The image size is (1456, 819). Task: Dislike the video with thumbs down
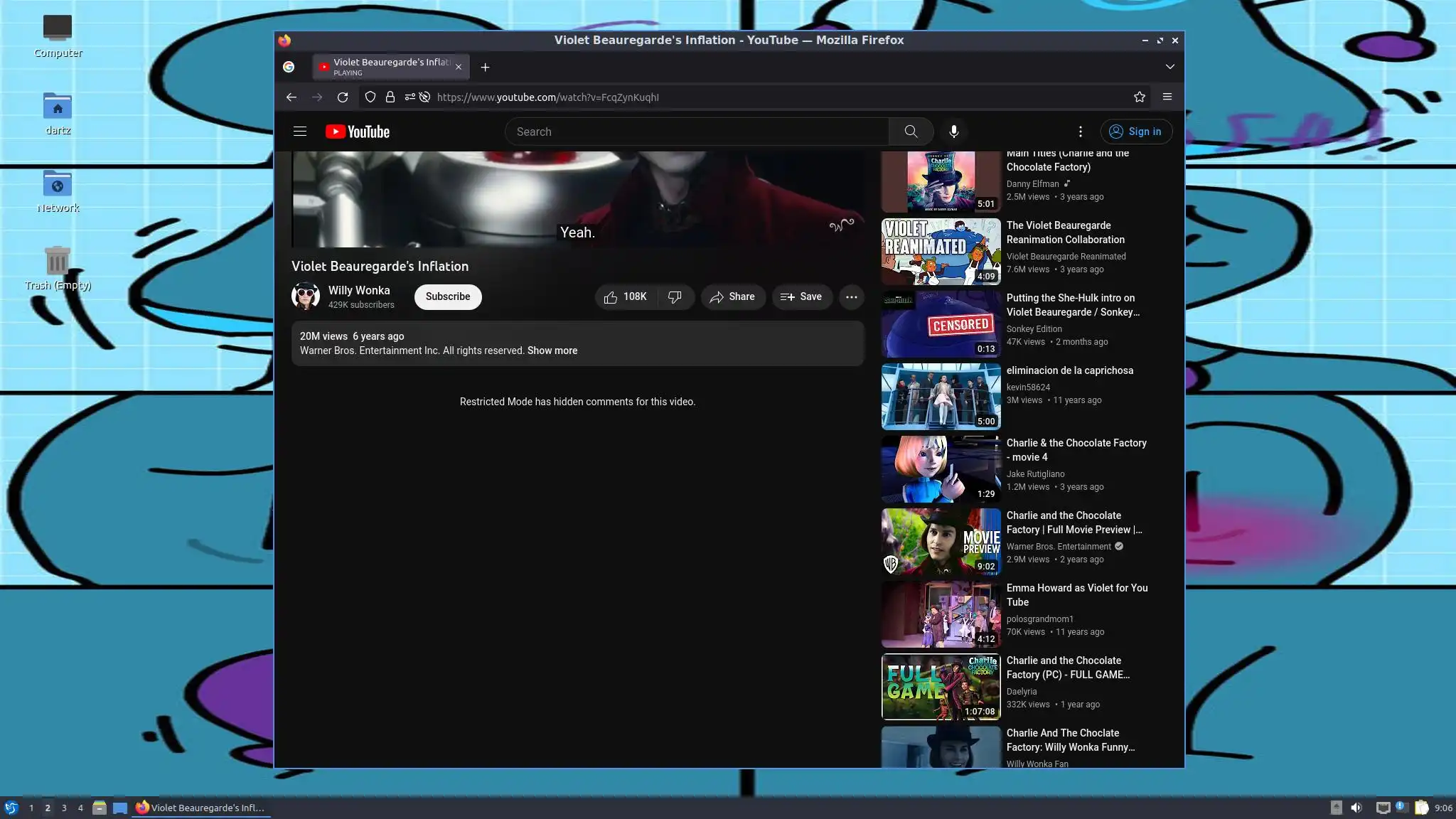tap(675, 297)
